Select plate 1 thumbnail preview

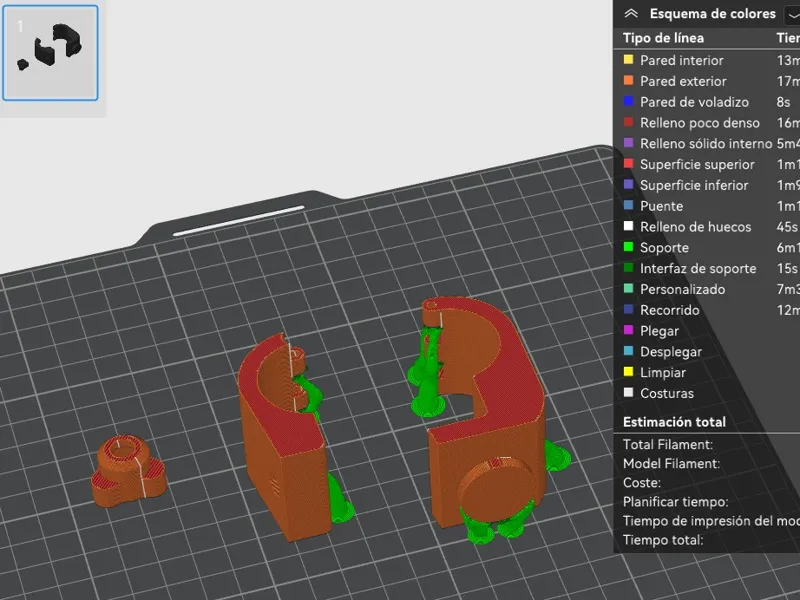pyautogui.click(x=50, y=53)
